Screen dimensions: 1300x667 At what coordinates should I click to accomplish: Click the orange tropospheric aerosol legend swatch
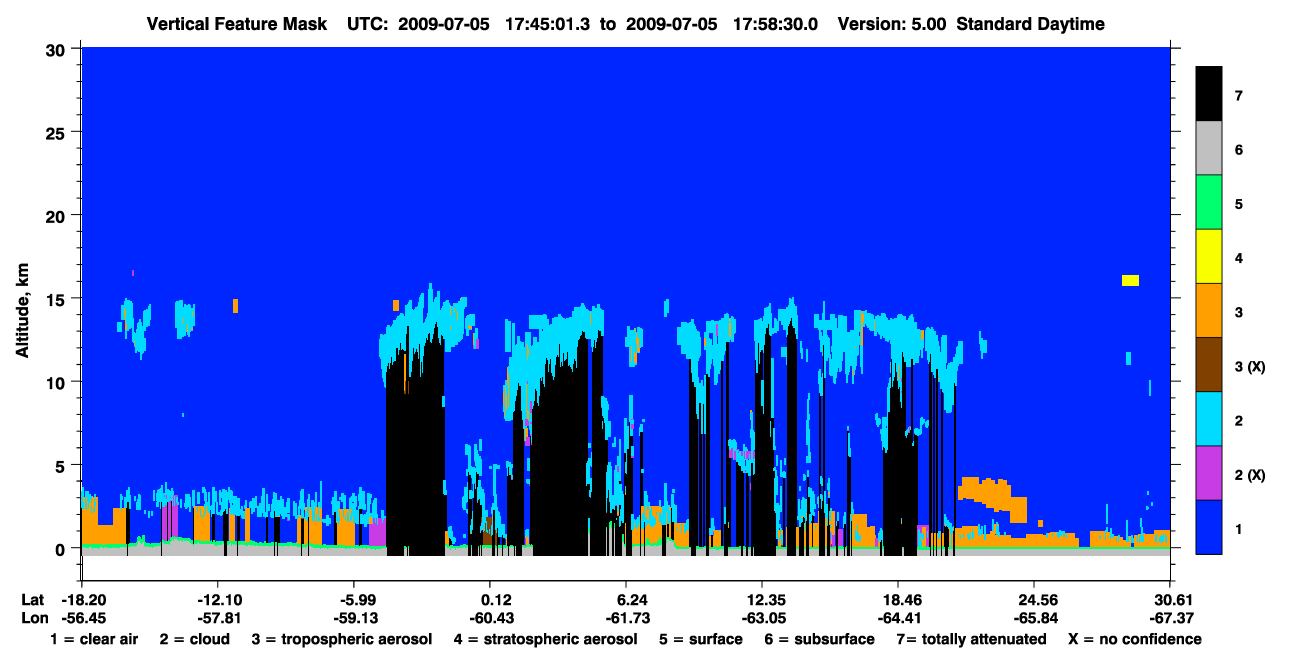[1209, 312]
